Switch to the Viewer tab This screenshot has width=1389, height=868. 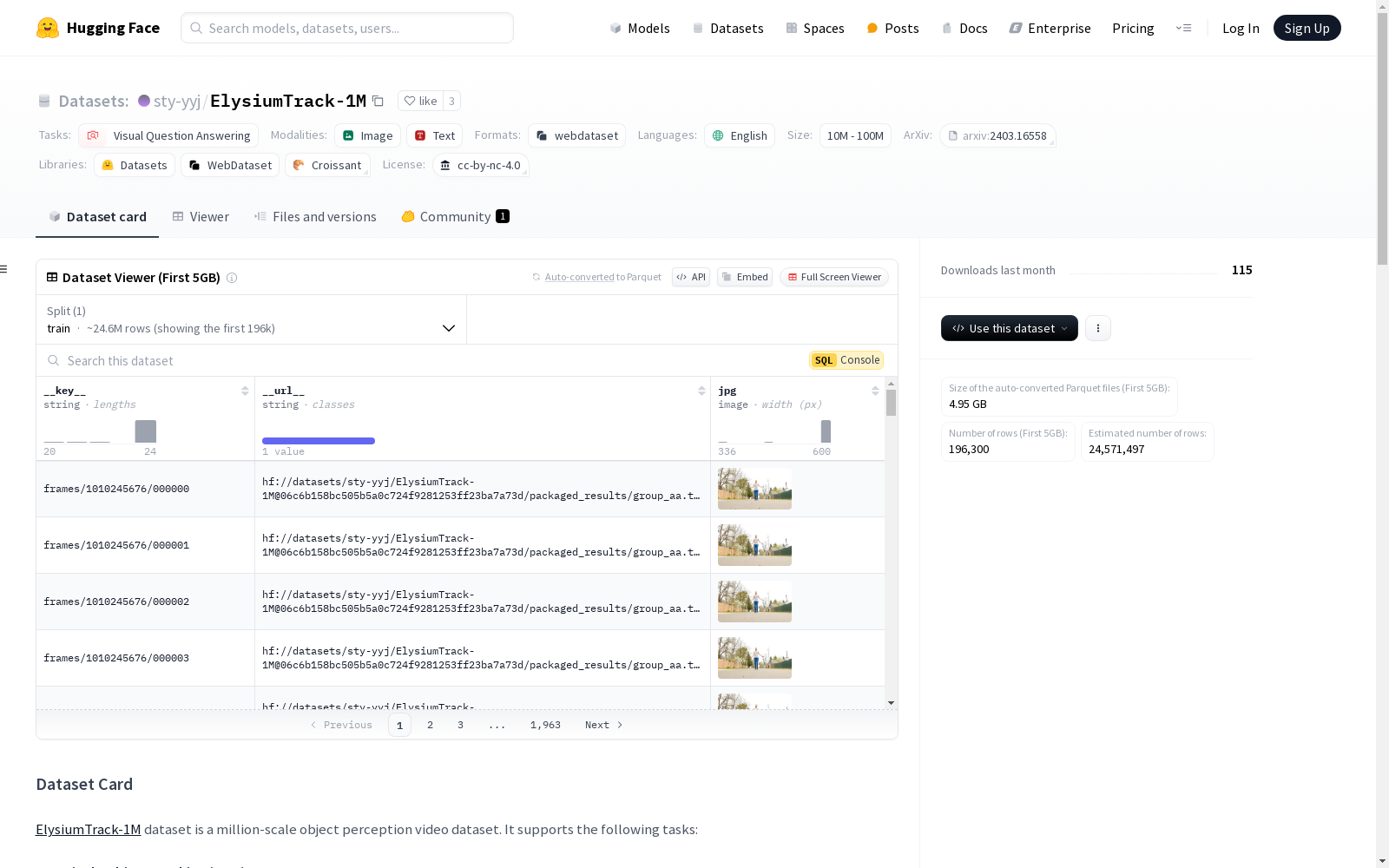pos(201,217)
